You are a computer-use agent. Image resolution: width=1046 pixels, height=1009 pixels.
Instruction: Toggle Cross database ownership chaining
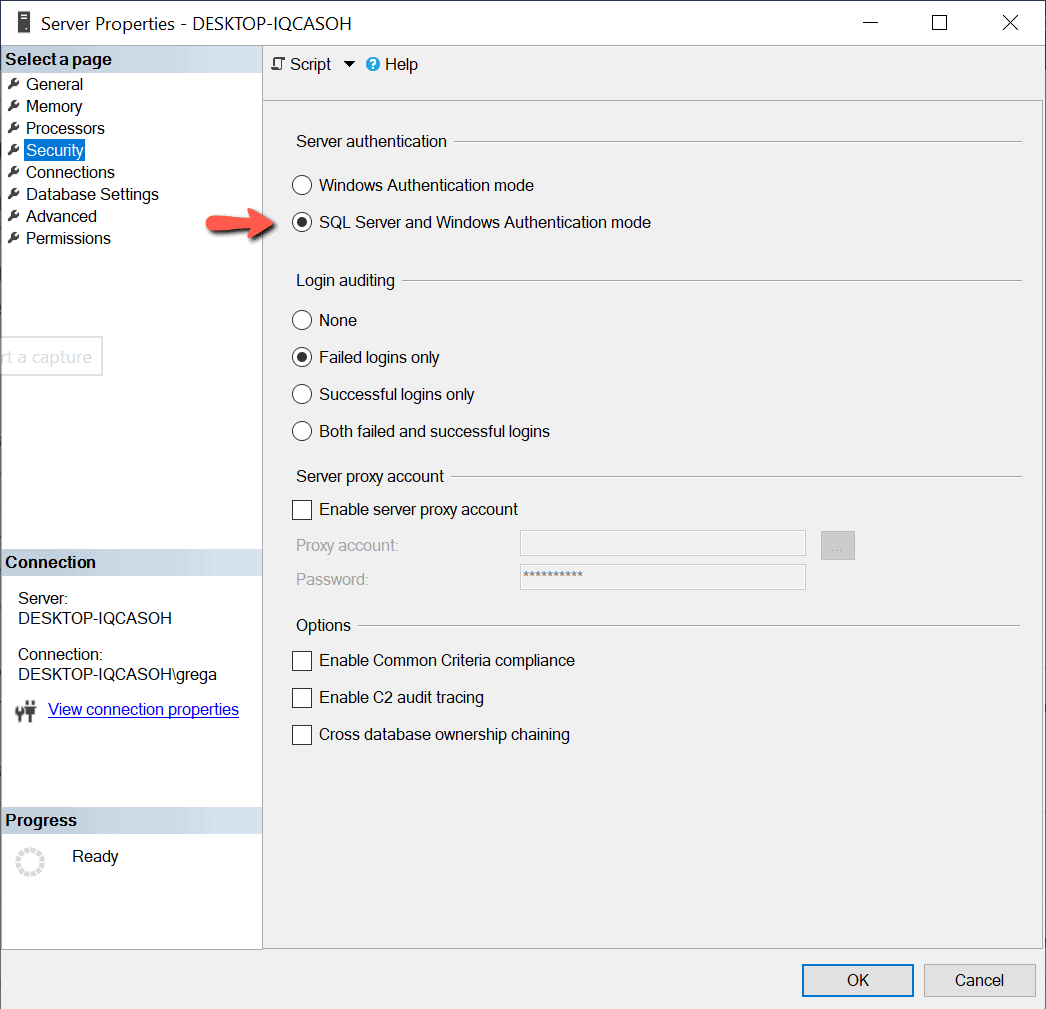click(x=302, y=735)
